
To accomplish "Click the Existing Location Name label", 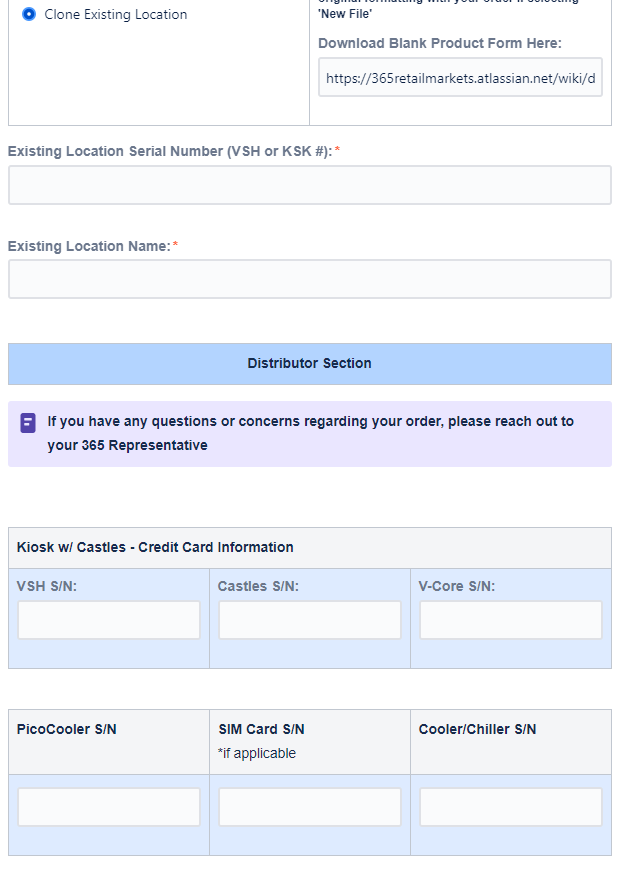I will click(89, 246).
